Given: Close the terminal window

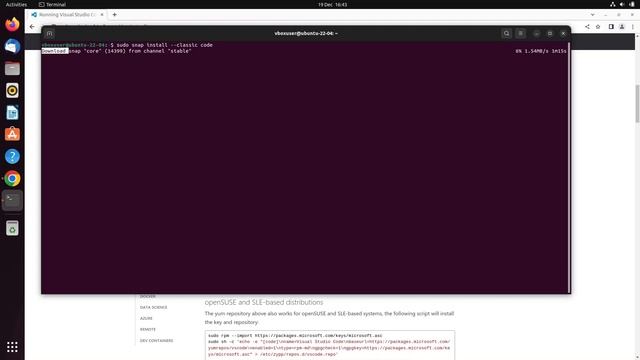Looking at the screenshot, I should 563,33.
